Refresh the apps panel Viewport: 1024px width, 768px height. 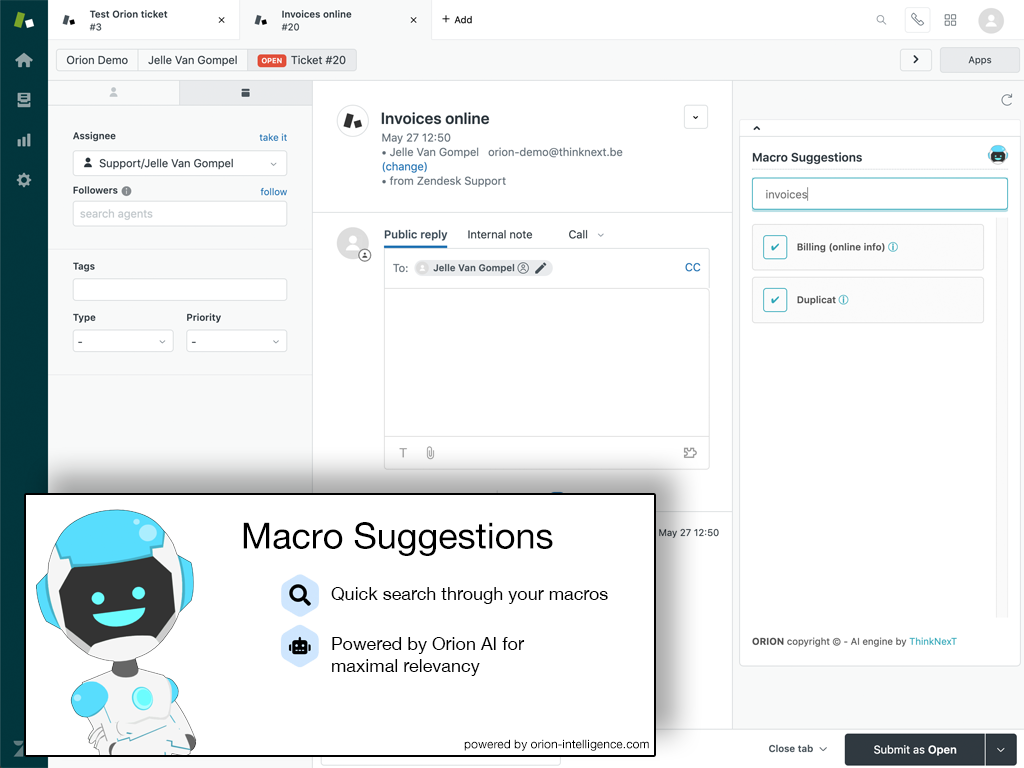coord(1007,100)
